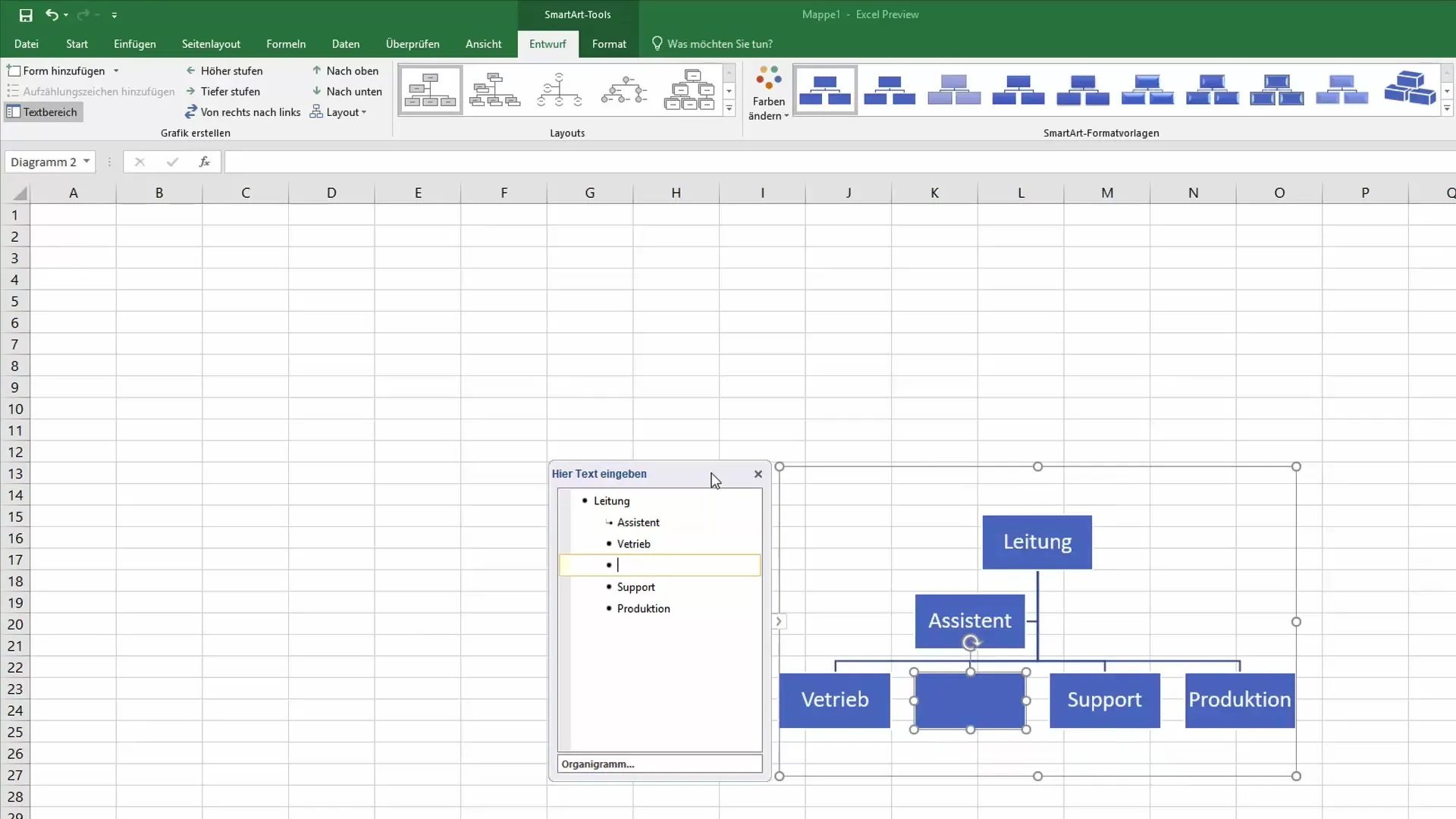Click Form hinzufügen button

point(57,71)
